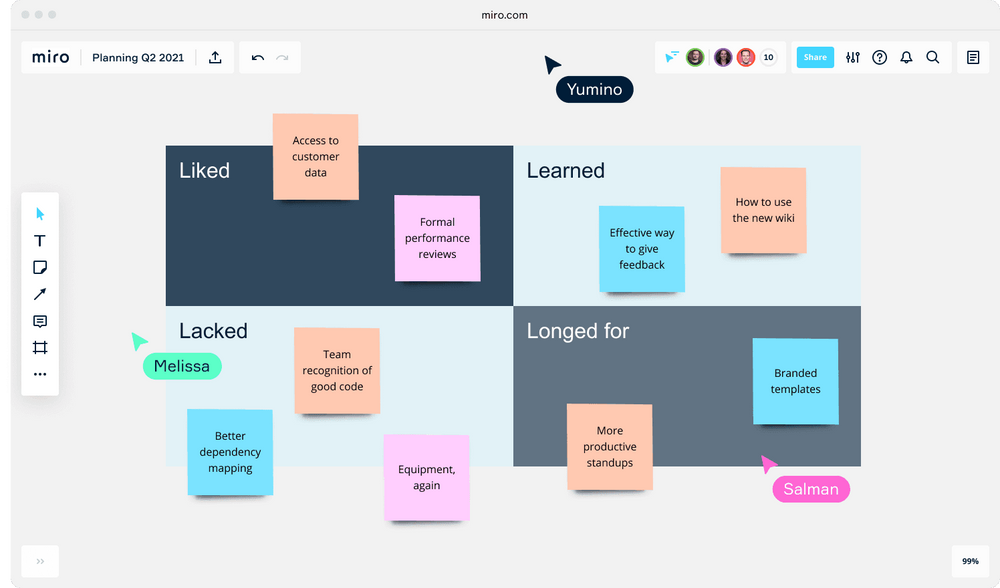Viewport: 1000px width, 588px height.
Task: Switch to the select cursor tool
Action: click(x=40, y=213)
